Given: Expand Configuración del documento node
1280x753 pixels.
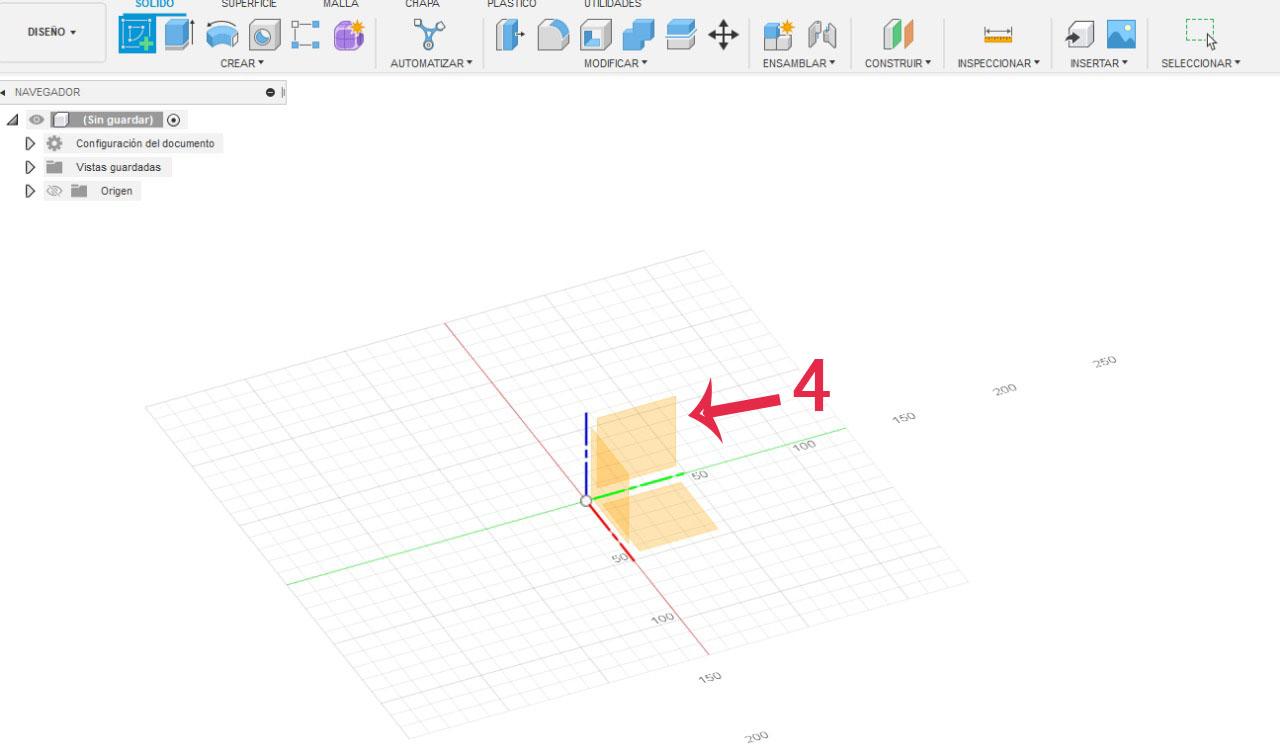Looking at the screenshot, I should click(30, 143).
